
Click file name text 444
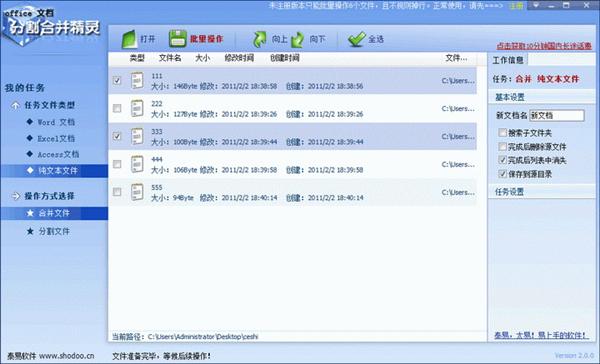point(157,160)
